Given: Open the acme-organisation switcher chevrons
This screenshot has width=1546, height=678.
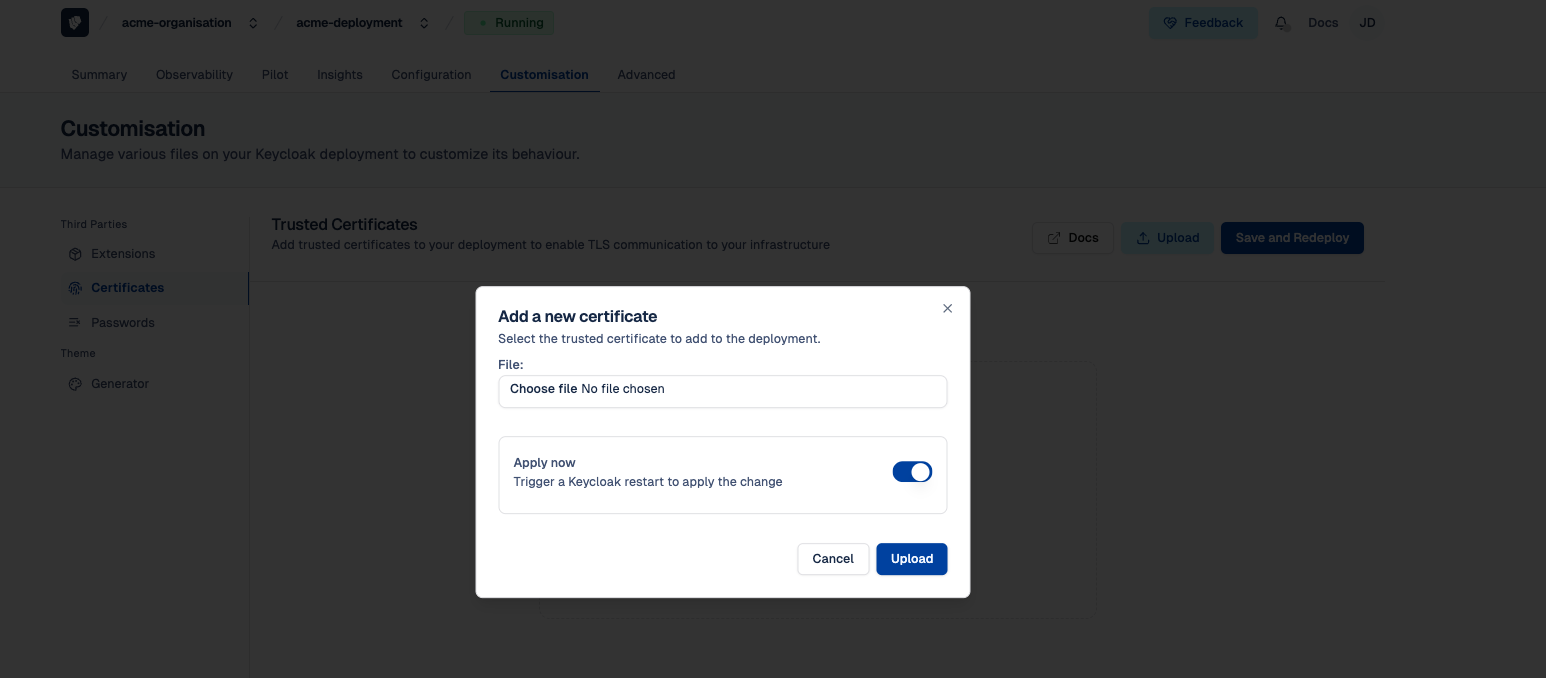Looking at the screenshot, I should 253,23.
